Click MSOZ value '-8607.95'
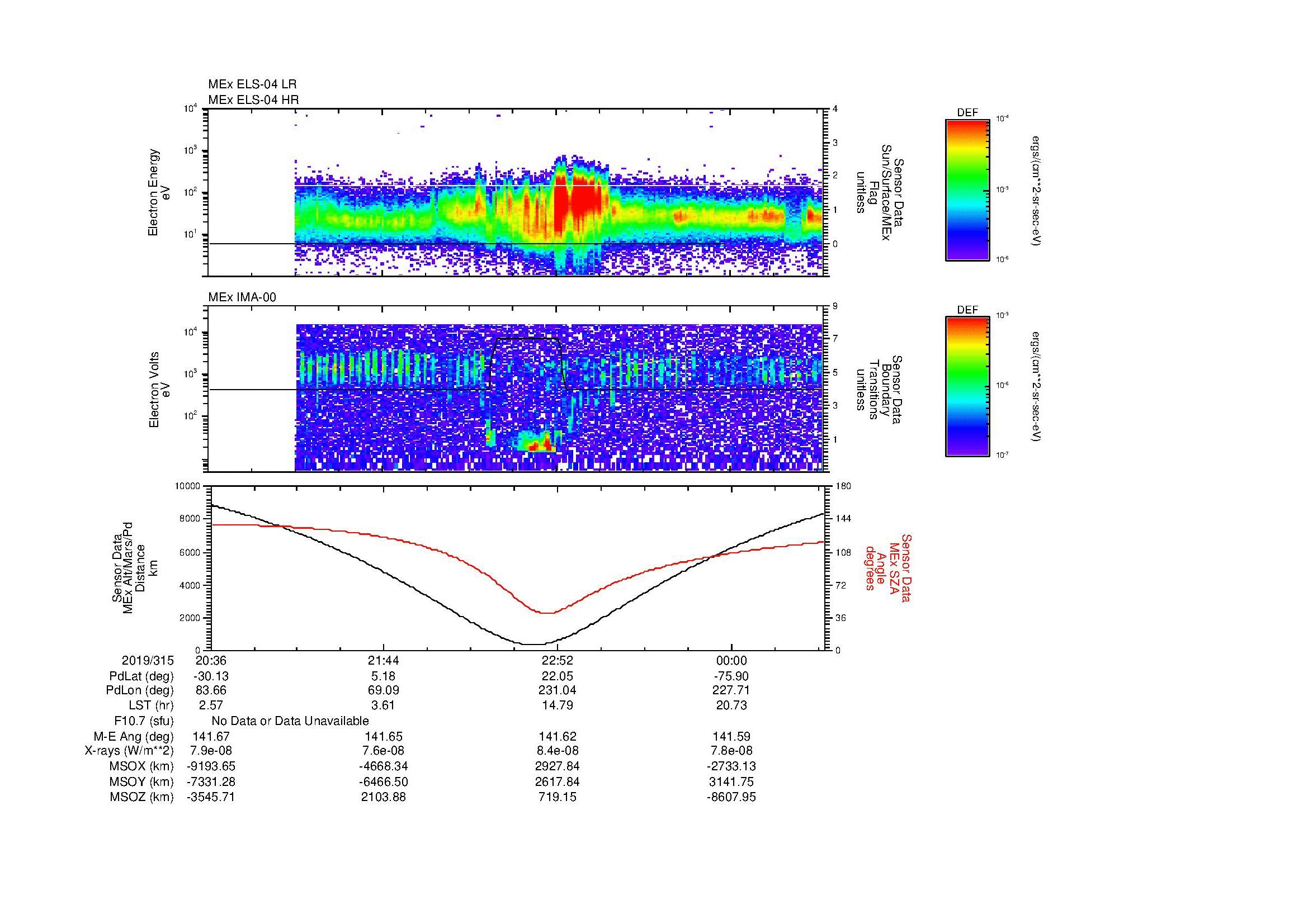The height and width of the screenshot is (924, 1308). pyautogui.click(x=731, y=797)
